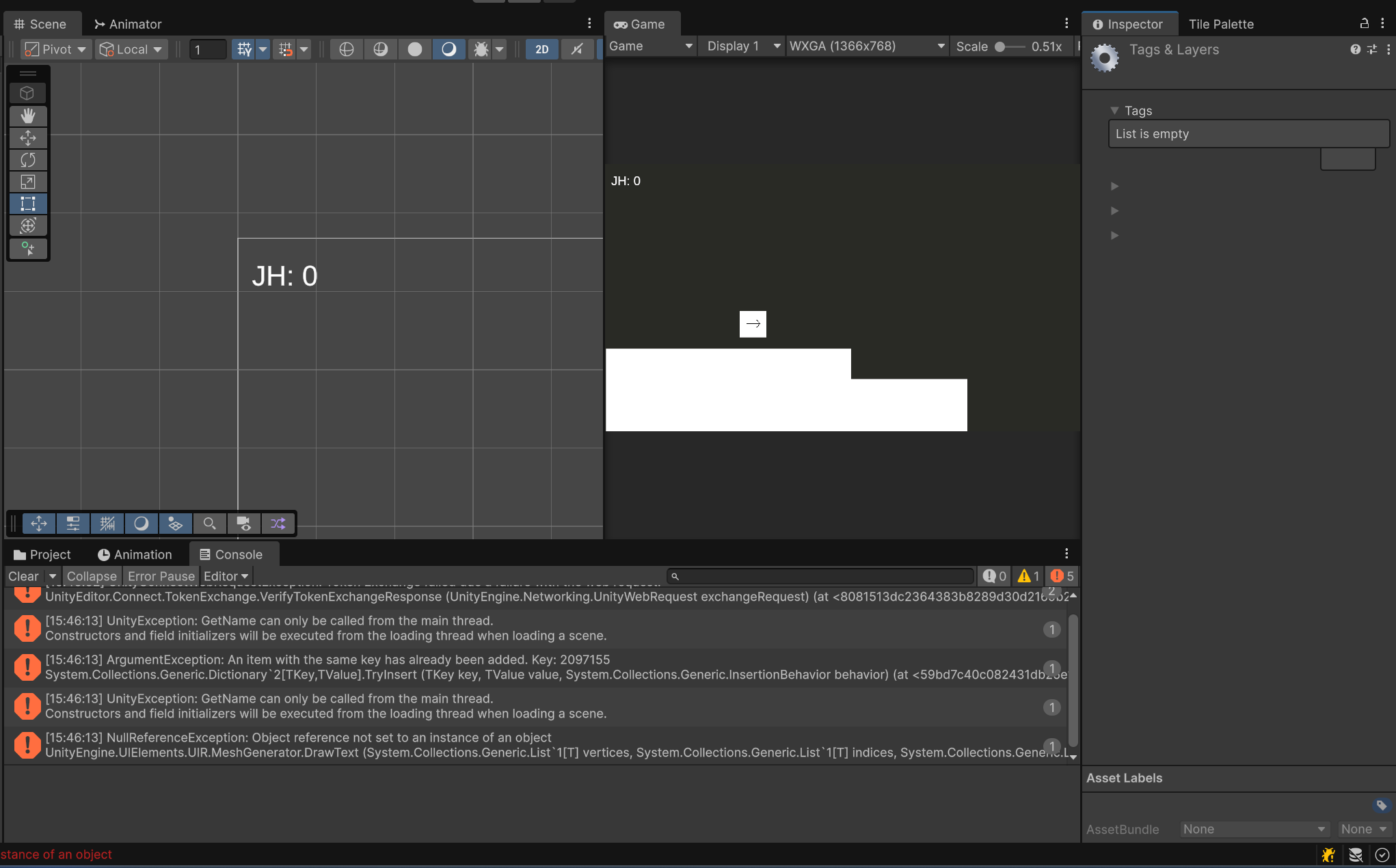Switch to the Tile Palette tab

click(x=1221, y=24)
